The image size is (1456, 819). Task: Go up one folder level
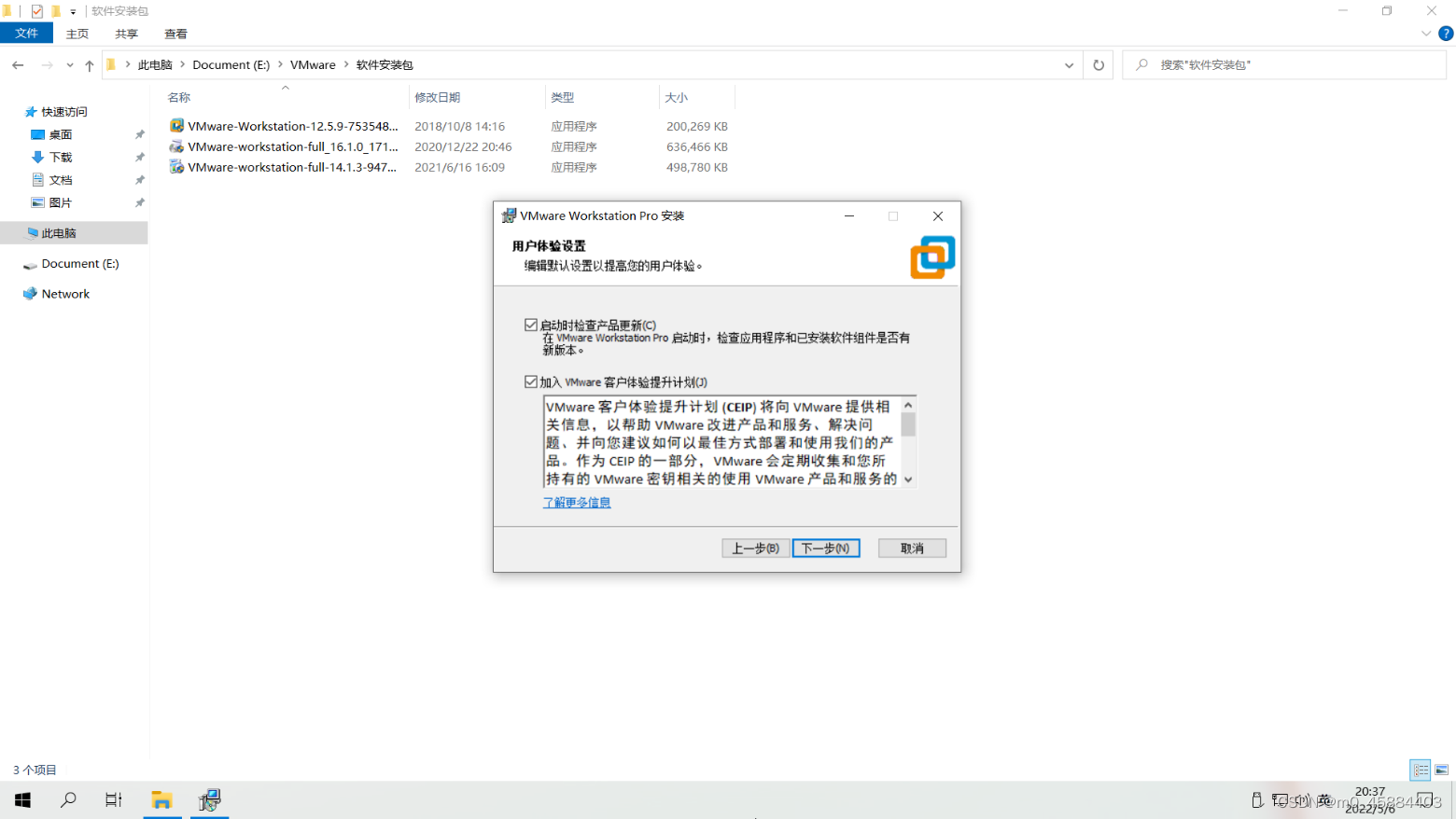[x=90, y=65]
